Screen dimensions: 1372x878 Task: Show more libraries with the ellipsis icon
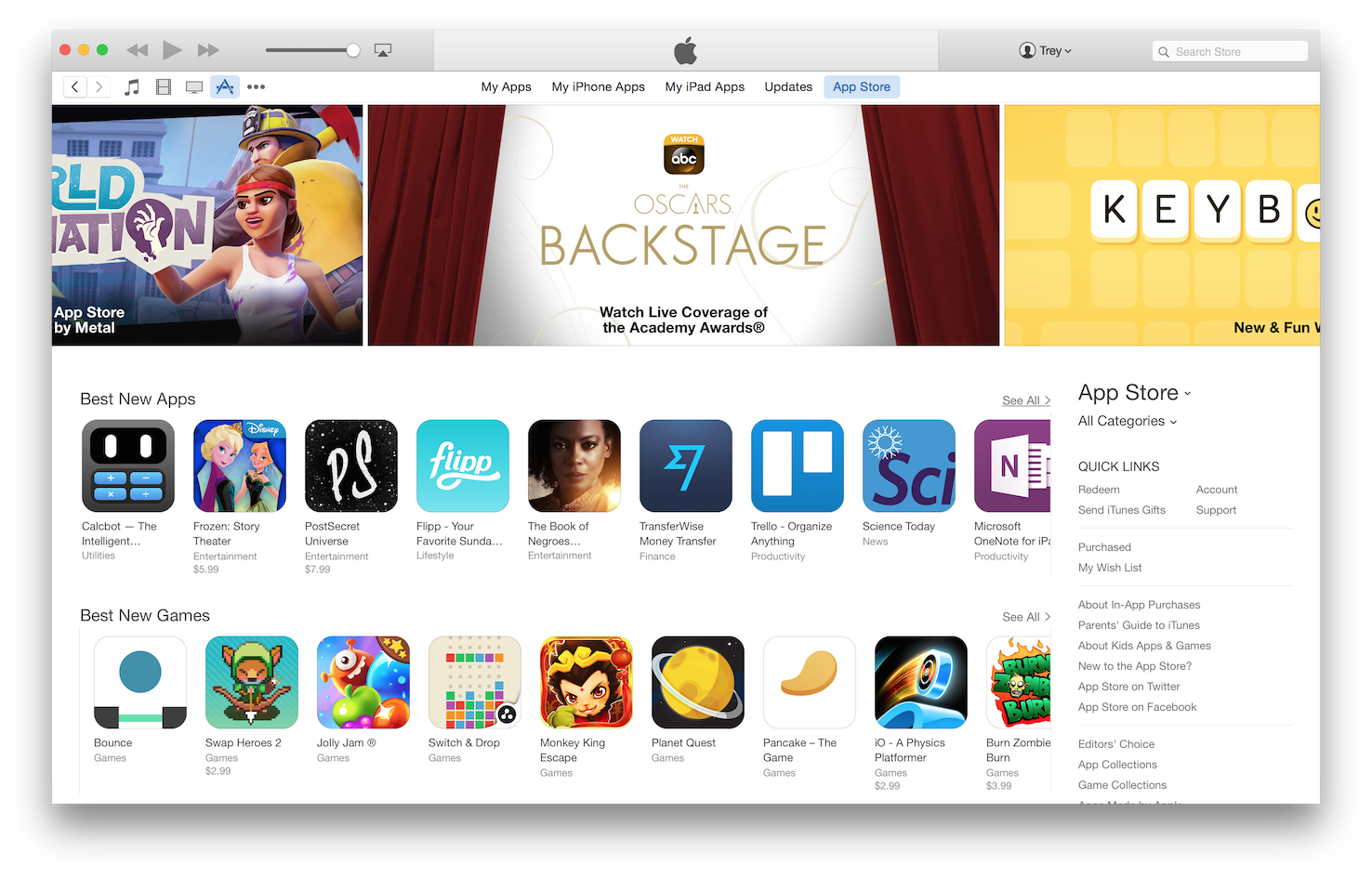[256, 86]
